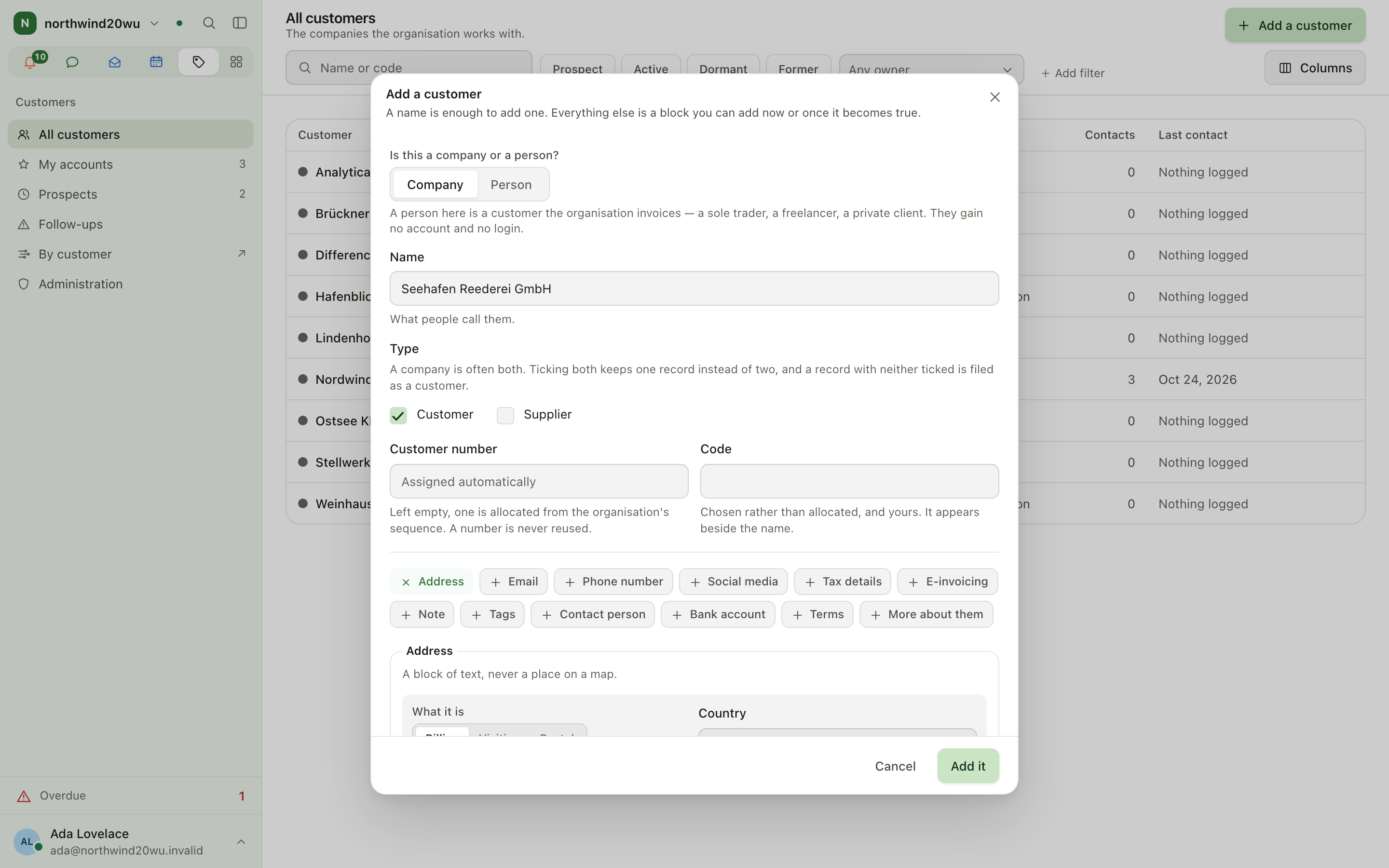Open the notifications bell with badge 10
The width and height of the screenshot is (1389, 868).
coord(30,62)
